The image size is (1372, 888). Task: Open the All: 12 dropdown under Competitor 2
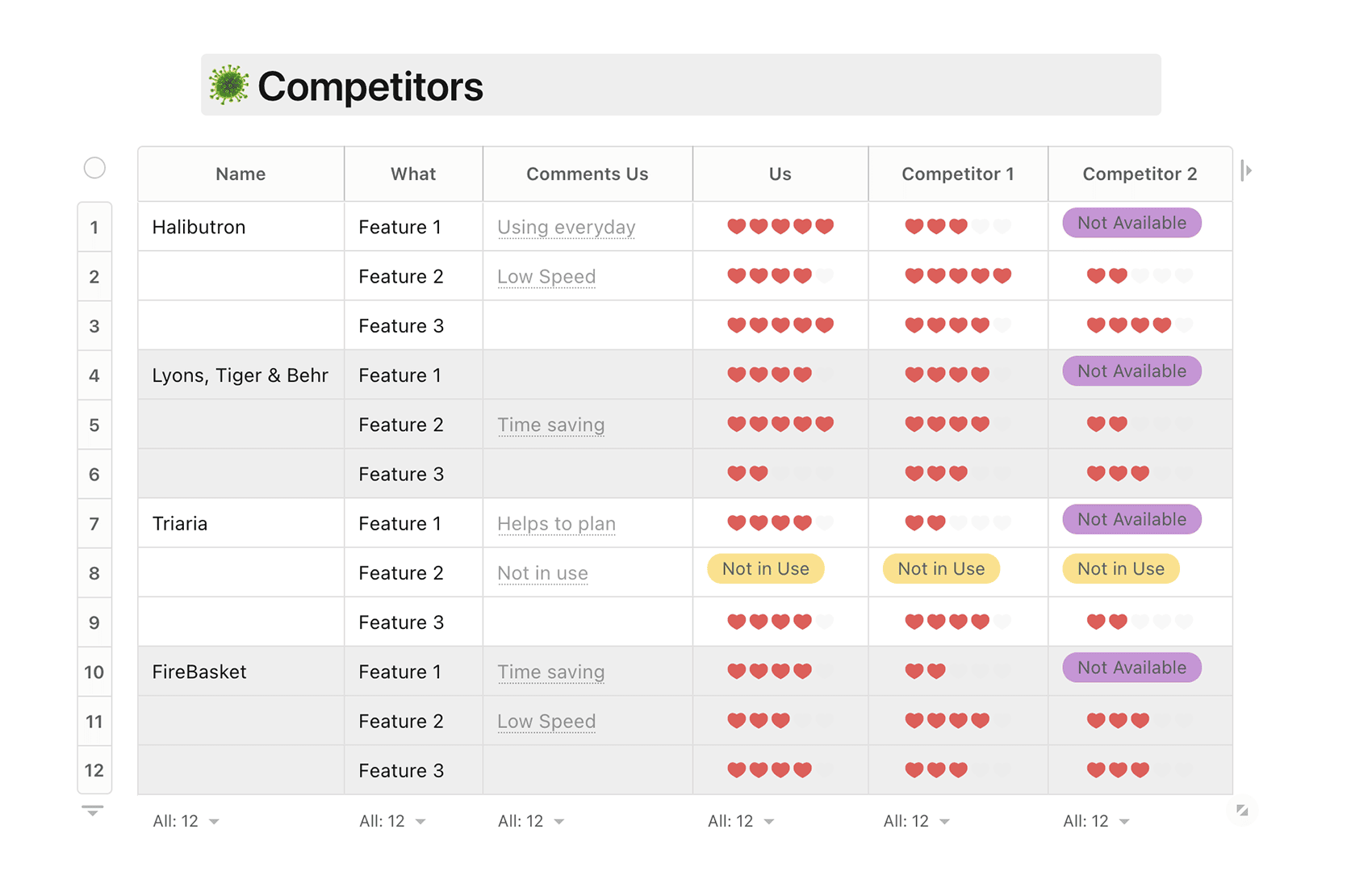1095,821
